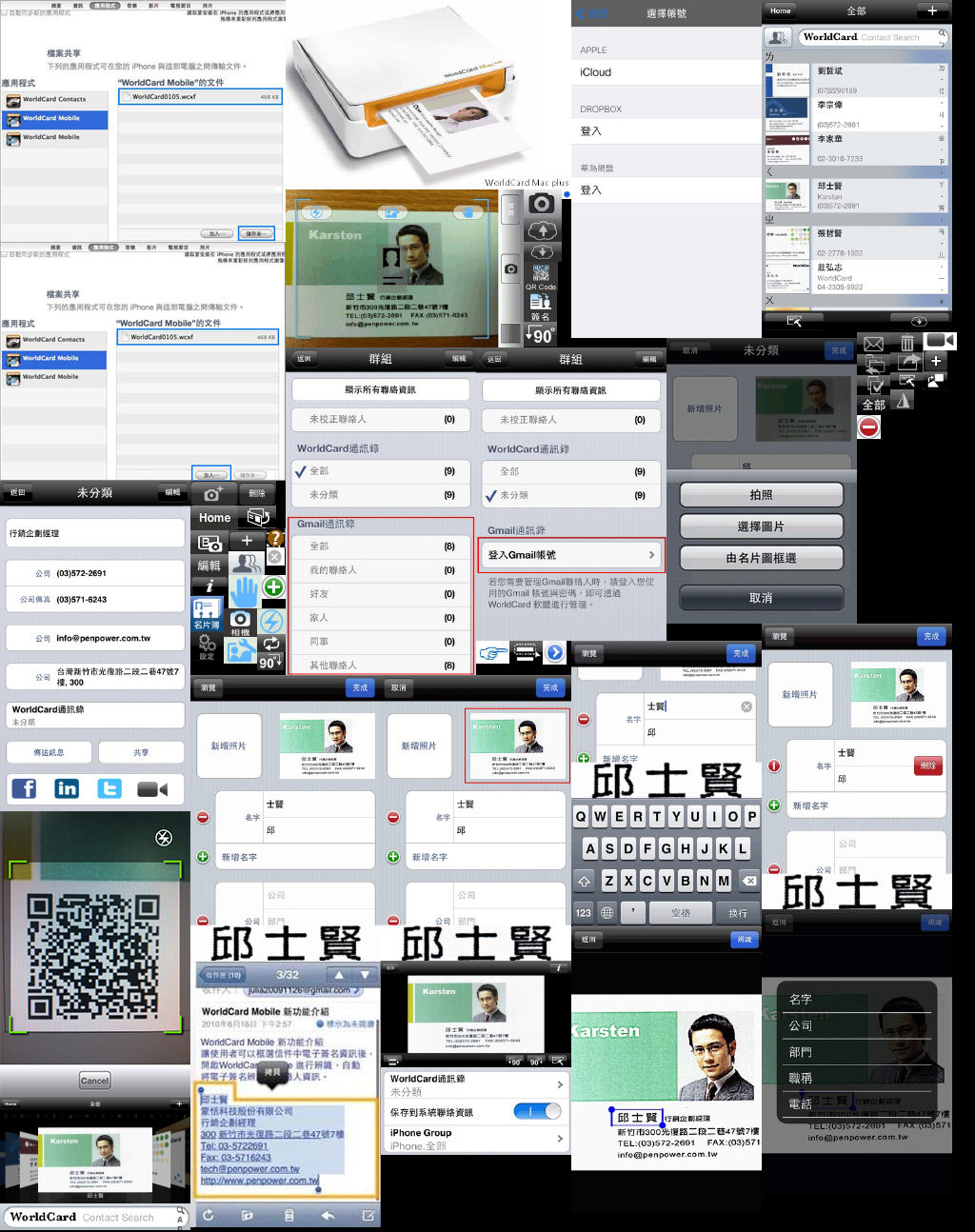Expand the 登入Gmail帳號 row

(x=570, y=555)
